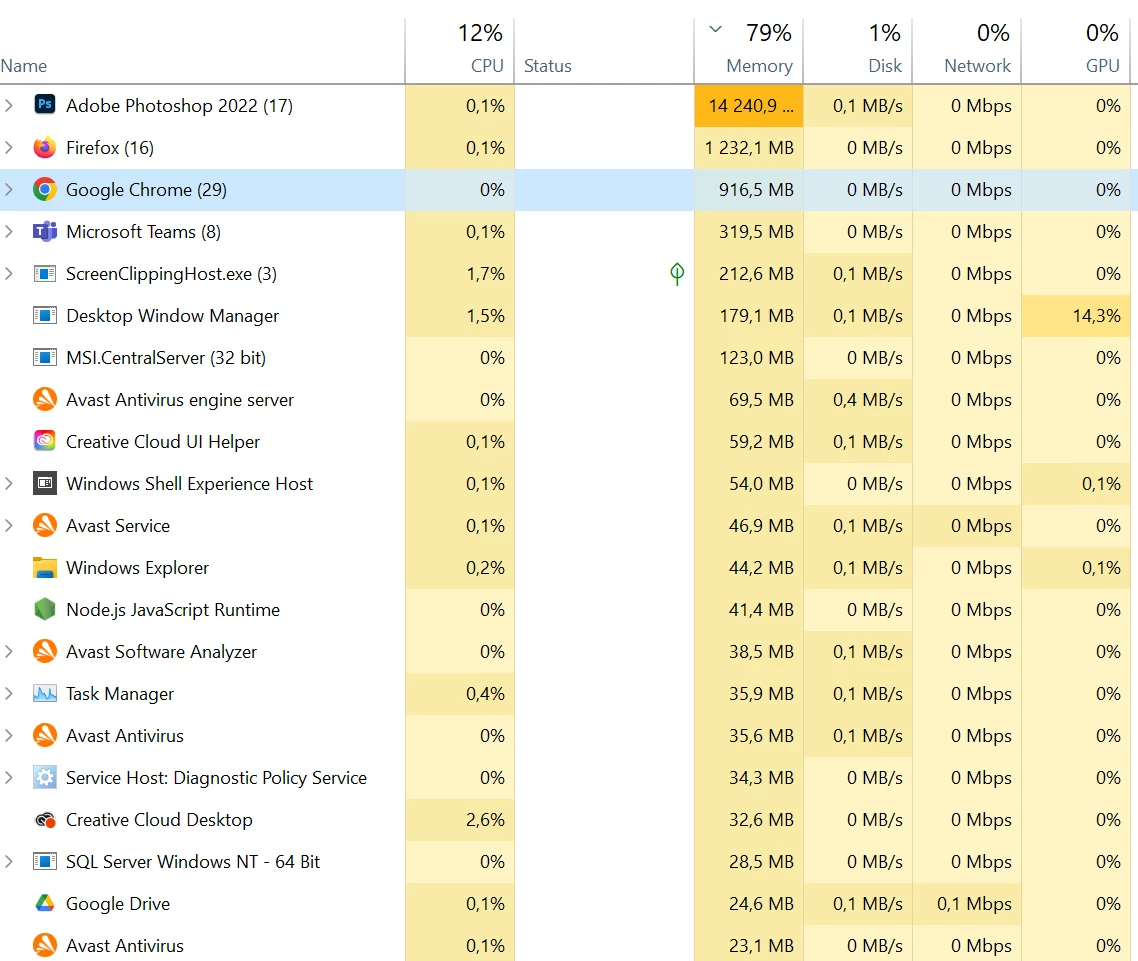Click the Microsoft Teams process icon
Screen dimensions: 1138x961
click(44, 232)
